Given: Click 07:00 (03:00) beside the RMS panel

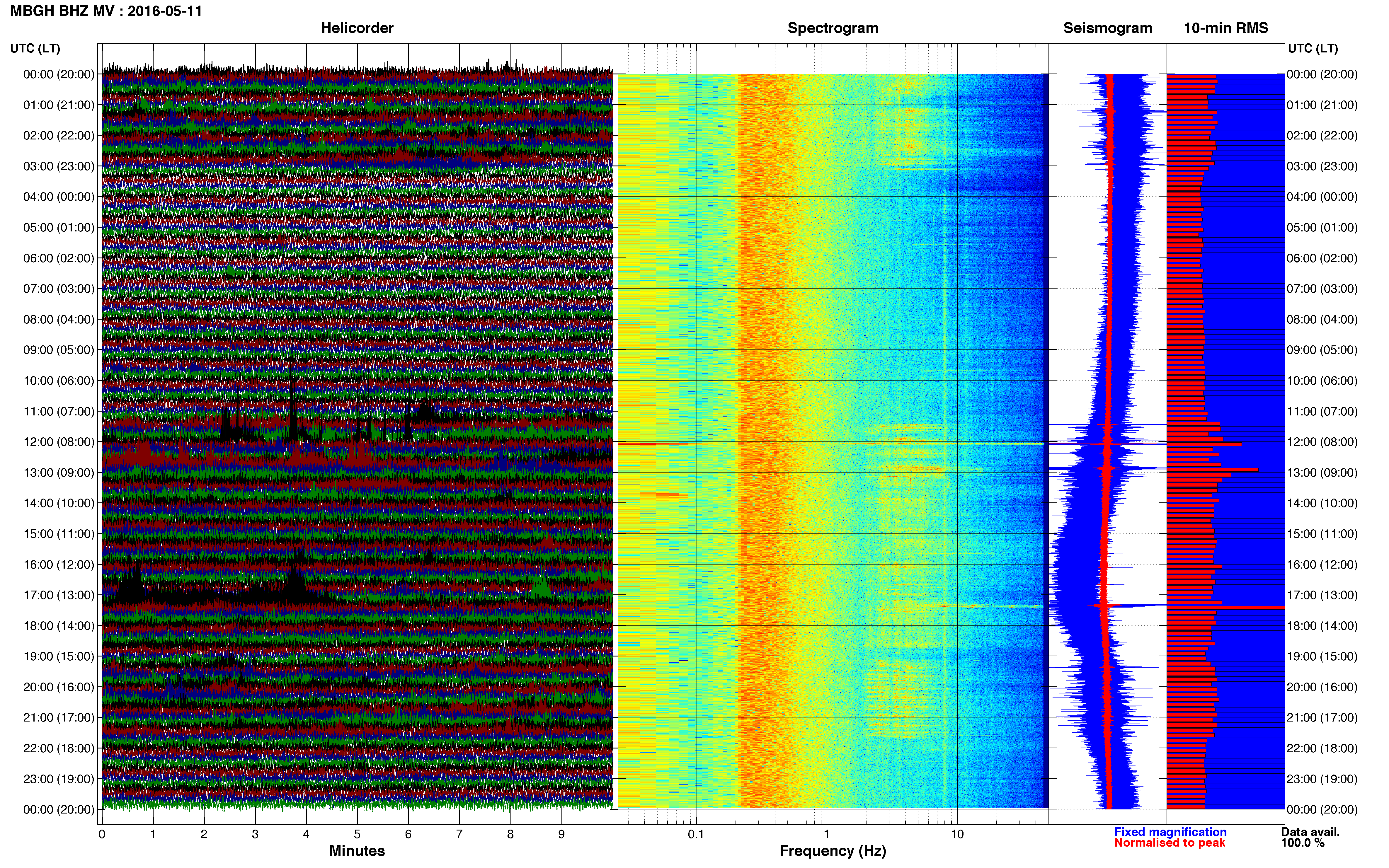Looking at the screenshot, I should 1322,289.
